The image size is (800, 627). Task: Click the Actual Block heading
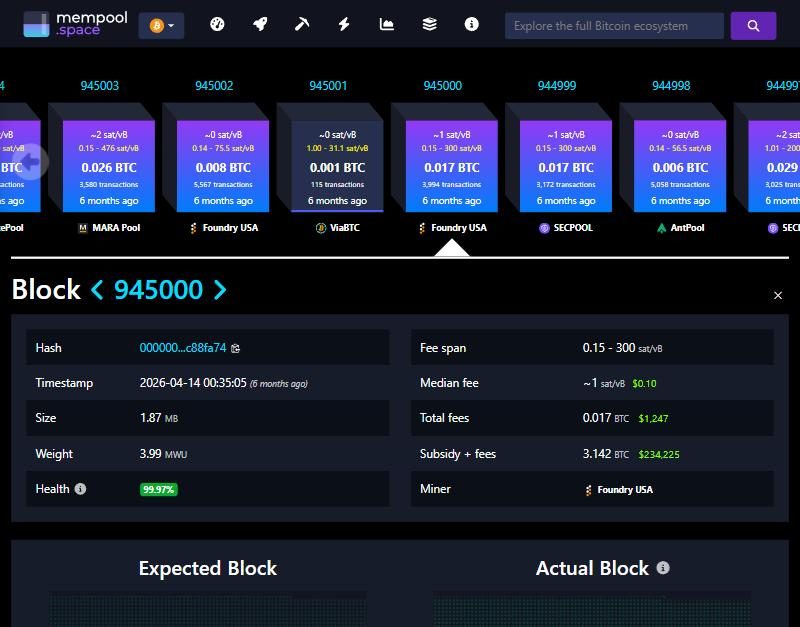point(592,568)
